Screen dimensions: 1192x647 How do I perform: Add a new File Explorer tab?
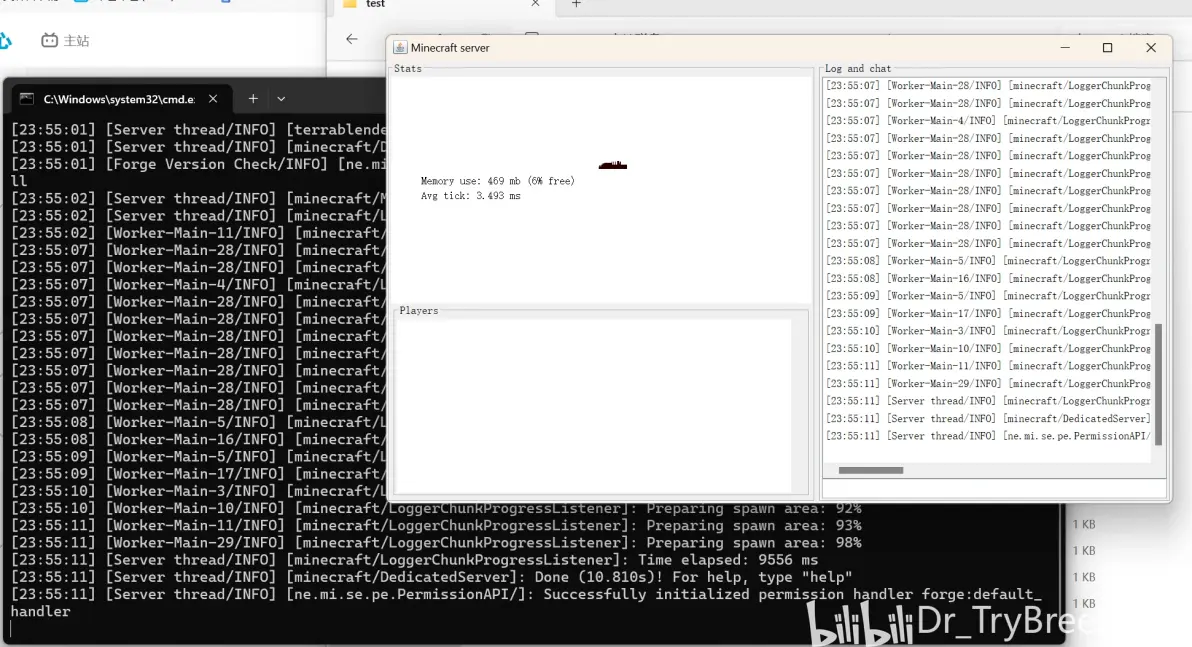576,4
